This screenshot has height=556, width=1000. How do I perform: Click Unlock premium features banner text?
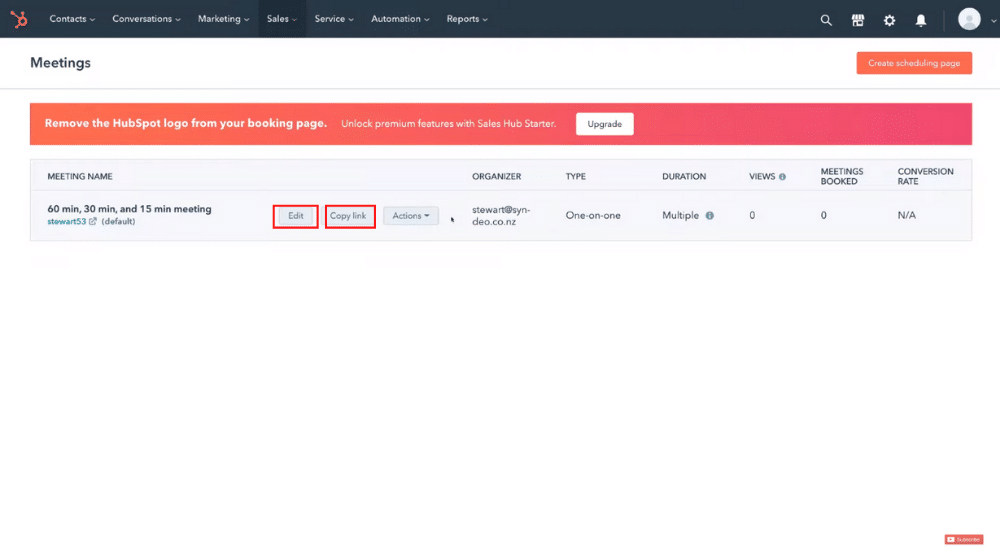(x=448, y=124)
